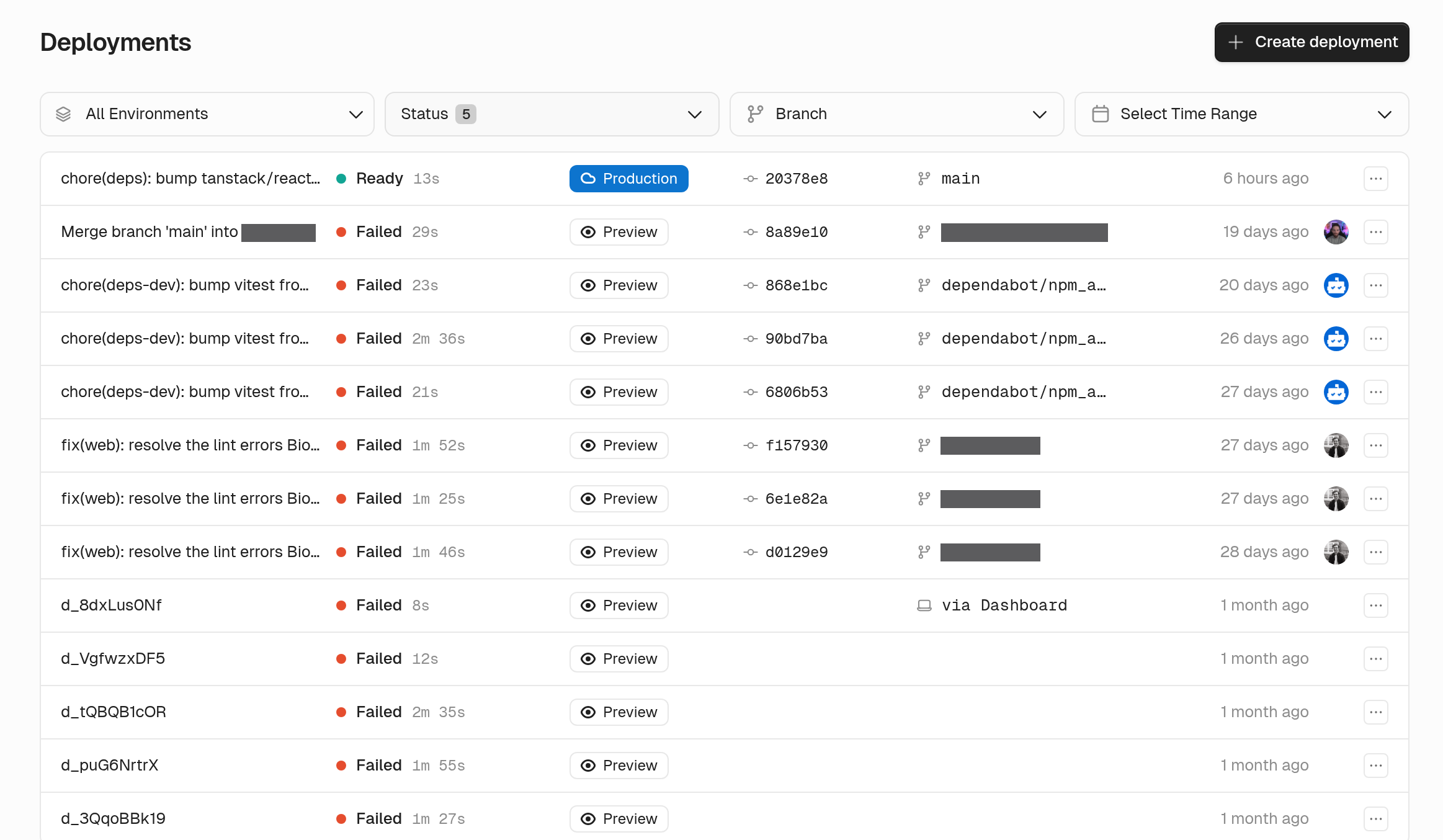Open commit d0129e9

[796, 552]
